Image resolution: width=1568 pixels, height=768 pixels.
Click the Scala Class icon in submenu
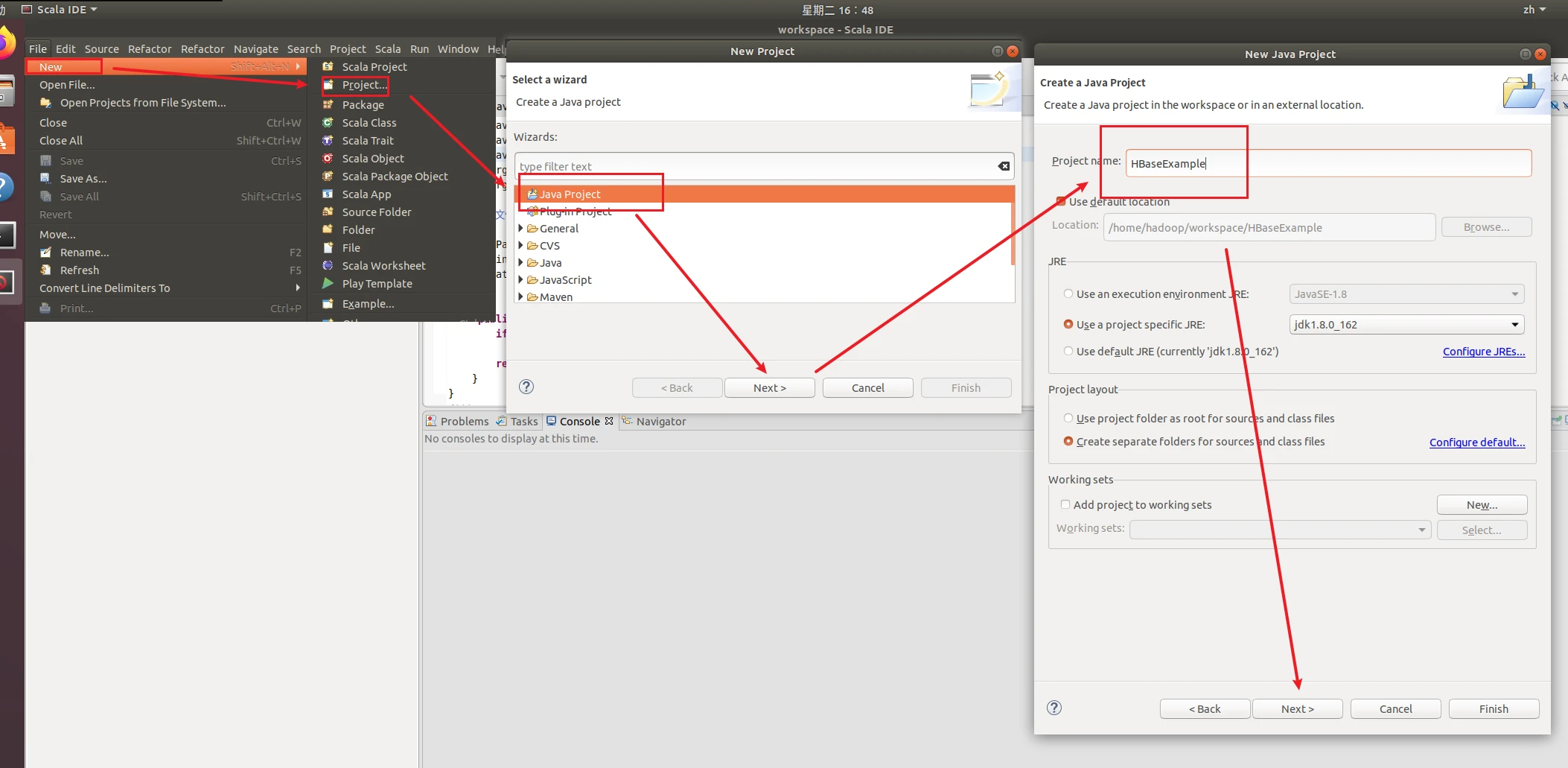pos(328,123)
